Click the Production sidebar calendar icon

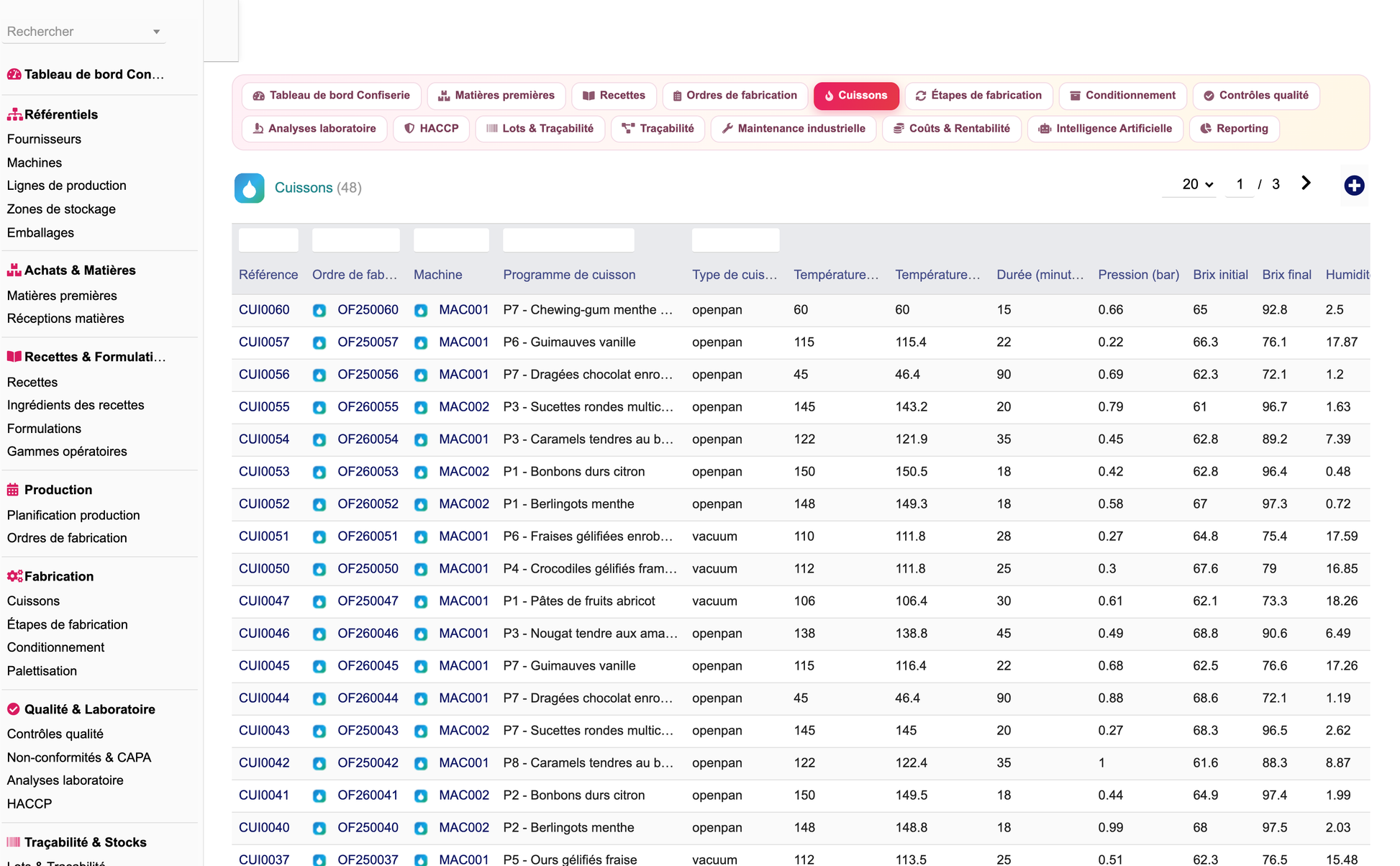(x=13, y=490)
